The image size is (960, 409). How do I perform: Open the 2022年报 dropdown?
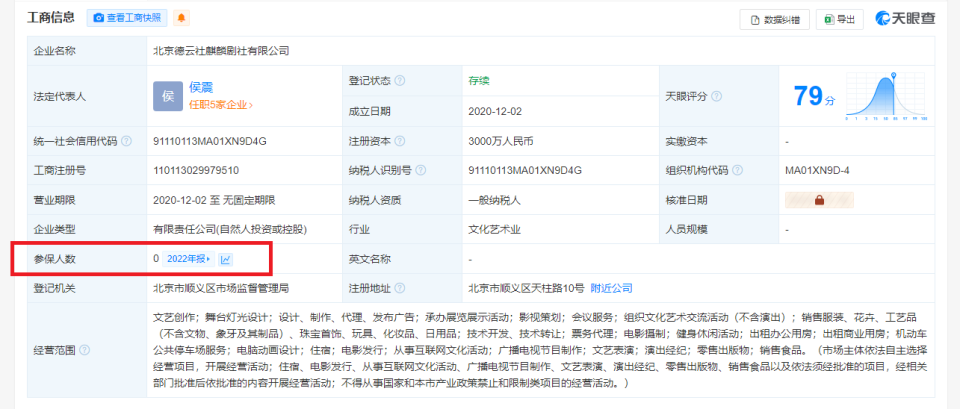(189, 259)
